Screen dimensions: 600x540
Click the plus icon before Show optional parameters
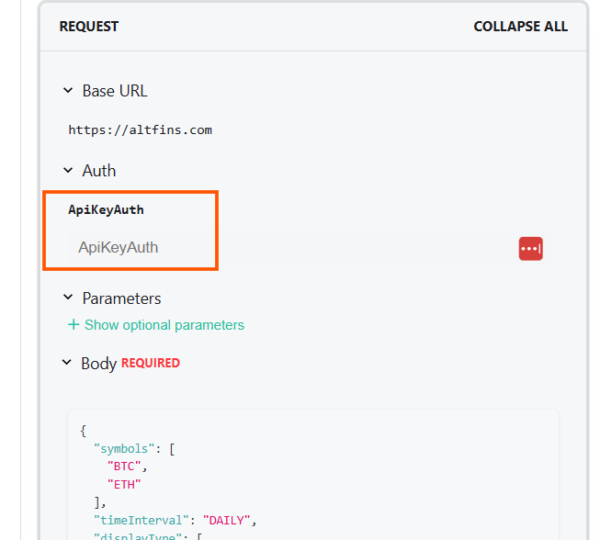point(73,325)
